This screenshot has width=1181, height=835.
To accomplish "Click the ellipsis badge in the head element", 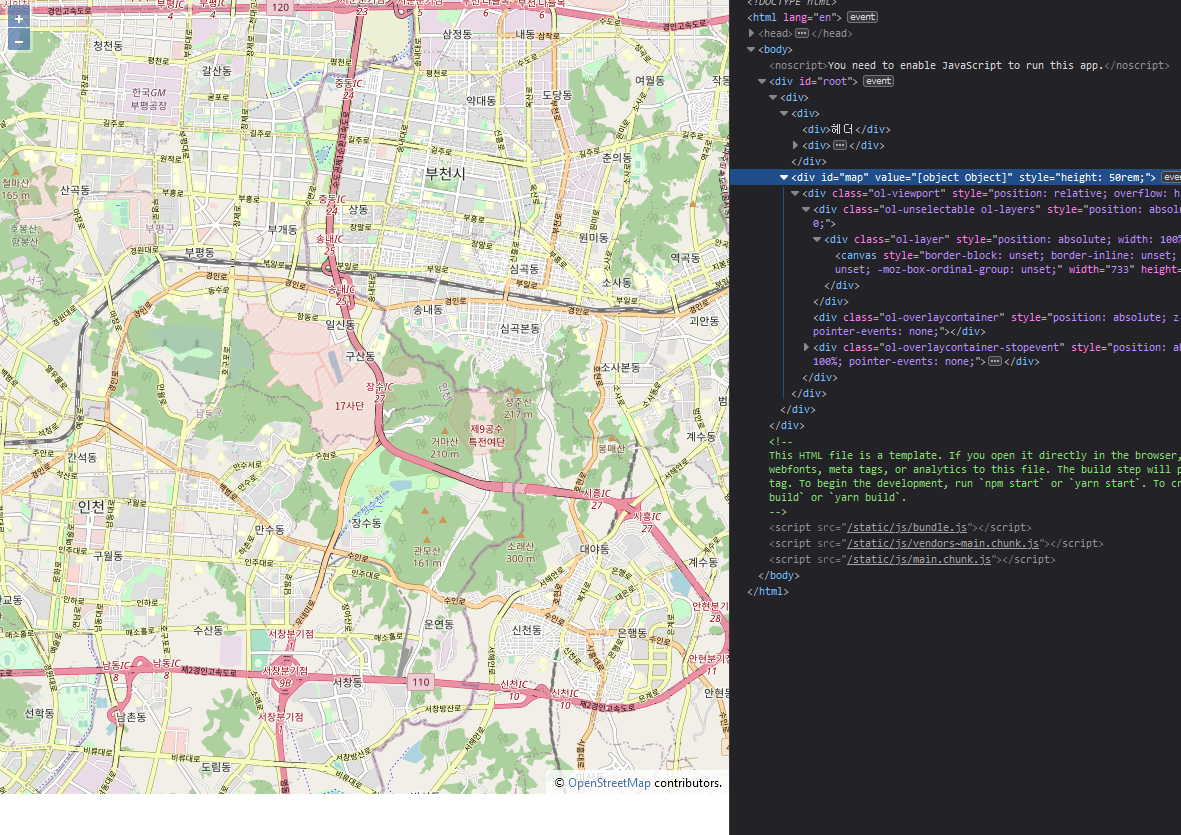I will (x=801, y=33).
